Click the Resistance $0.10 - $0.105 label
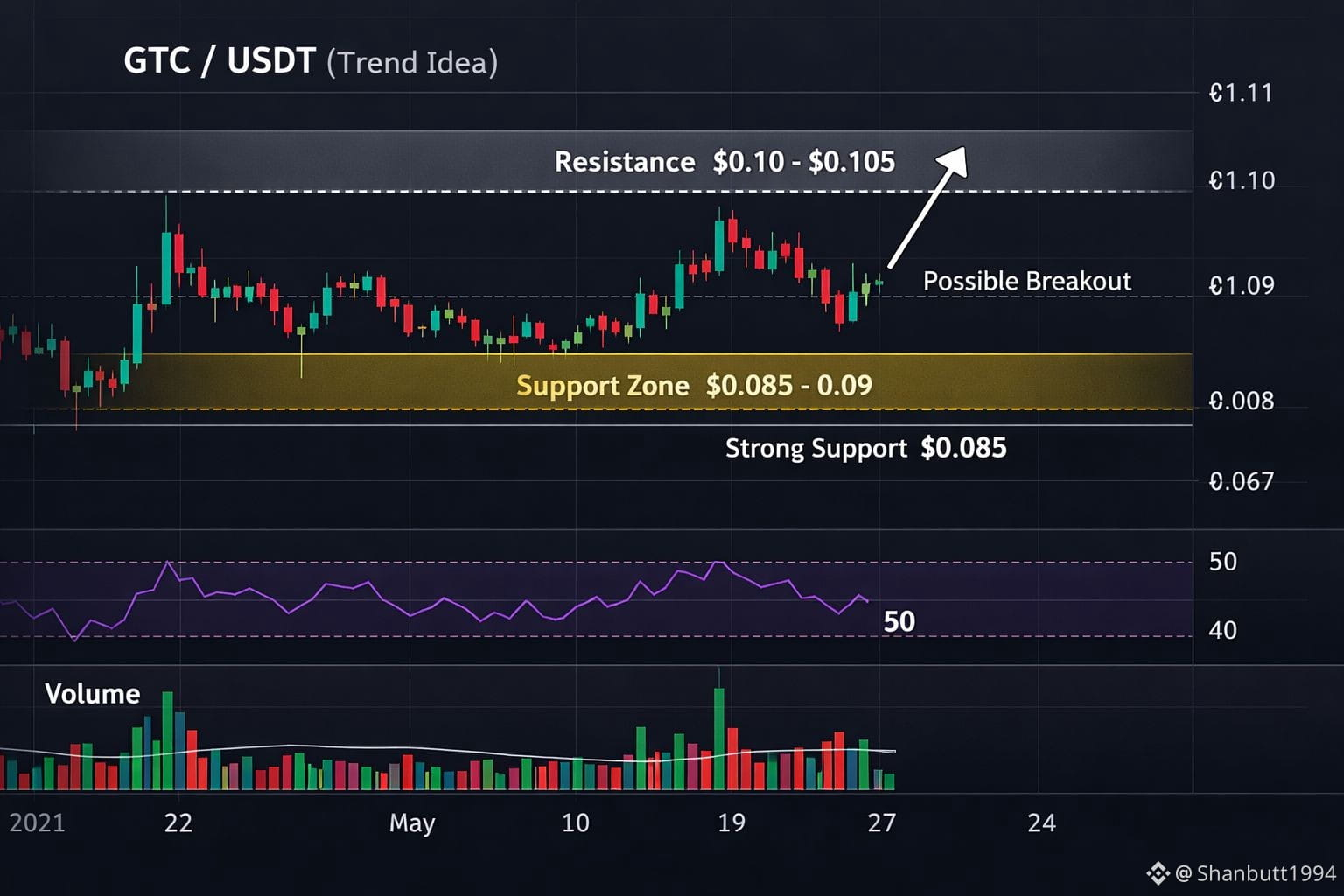Screen dimensions: 1344x896 (724, 162)
